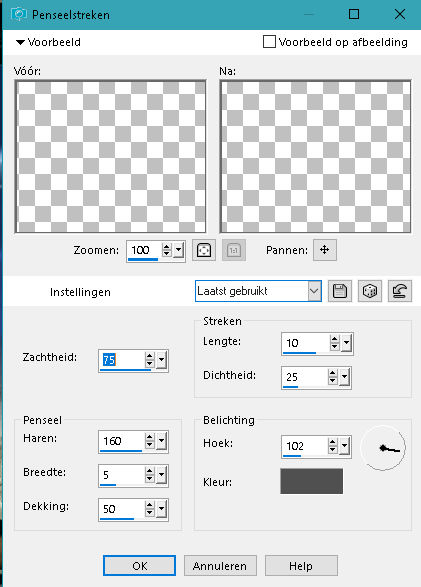Click the Pannen navigate crosshair icon
This screenshot has height=587, width=421.
(324, 250)
